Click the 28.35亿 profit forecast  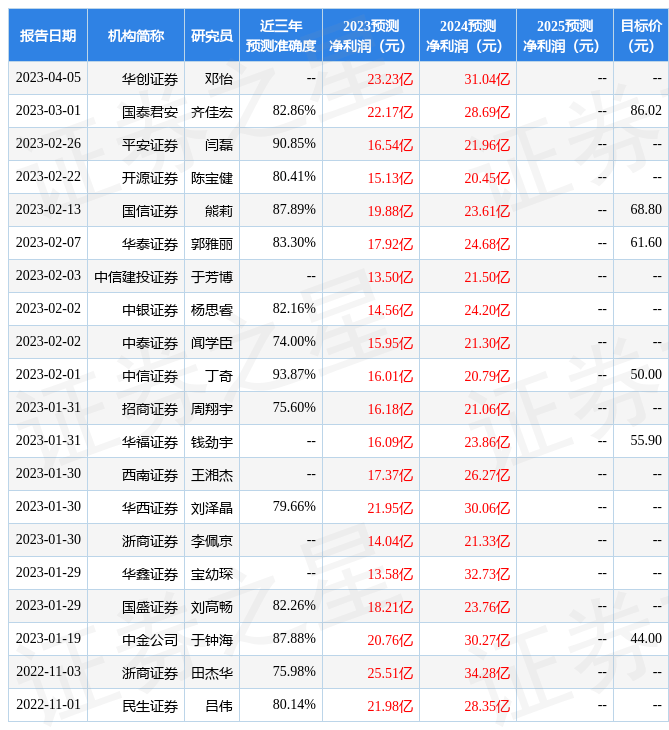click(487, 707)
